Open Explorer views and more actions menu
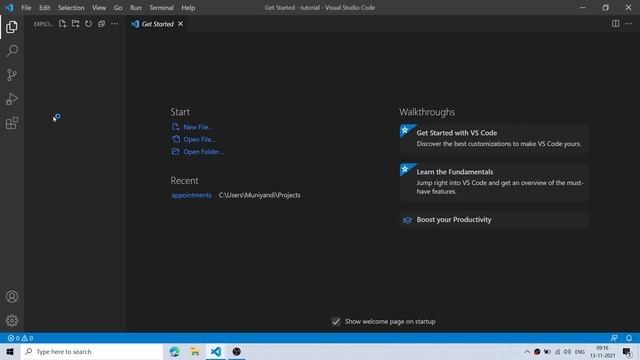 coord(115,24)
